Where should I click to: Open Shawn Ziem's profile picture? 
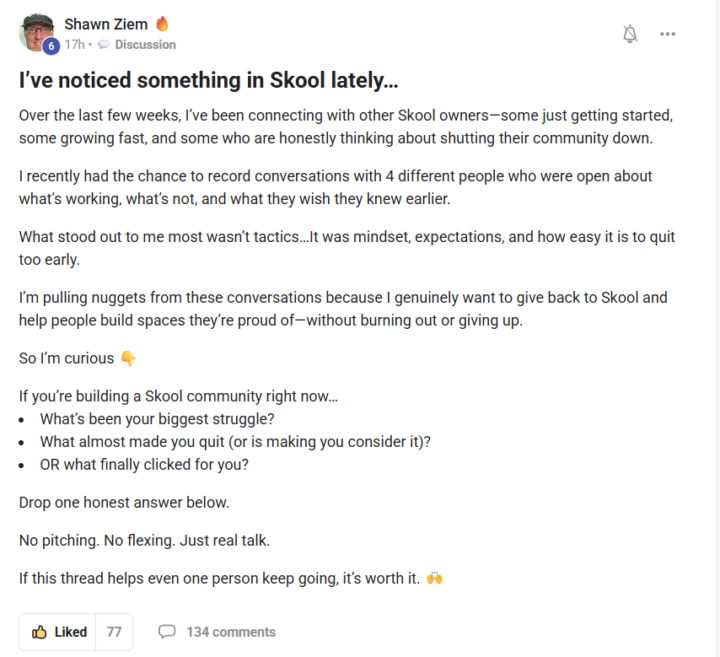(x=36, y=31)
